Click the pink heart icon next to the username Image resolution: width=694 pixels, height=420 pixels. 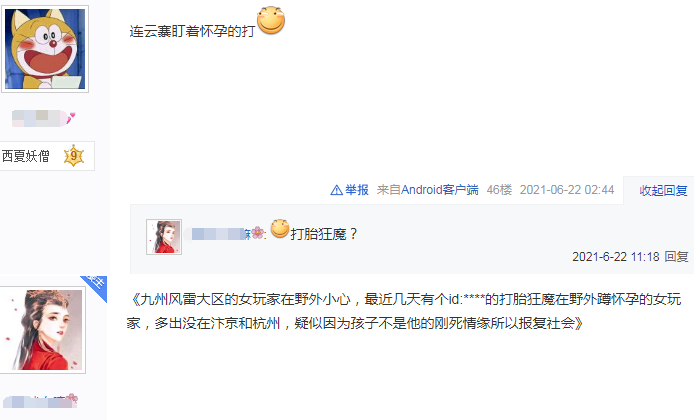(71, 118)
